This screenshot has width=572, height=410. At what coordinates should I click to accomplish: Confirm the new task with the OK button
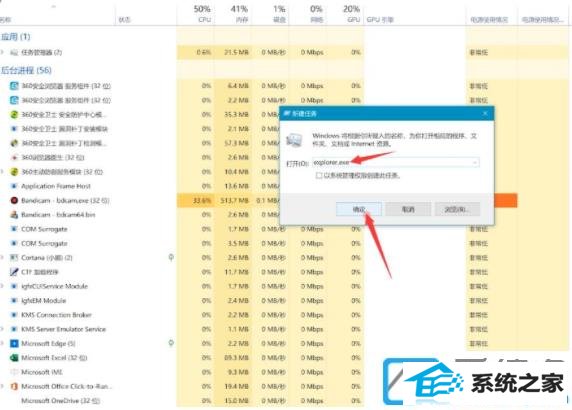pos(359,209)
